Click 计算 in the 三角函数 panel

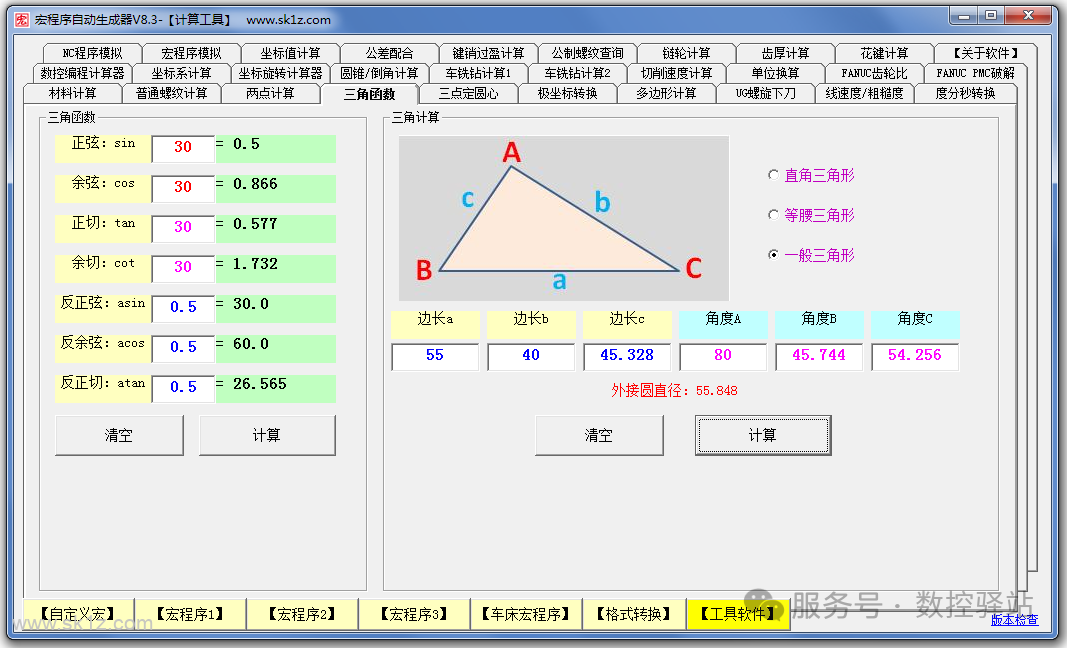267,436
